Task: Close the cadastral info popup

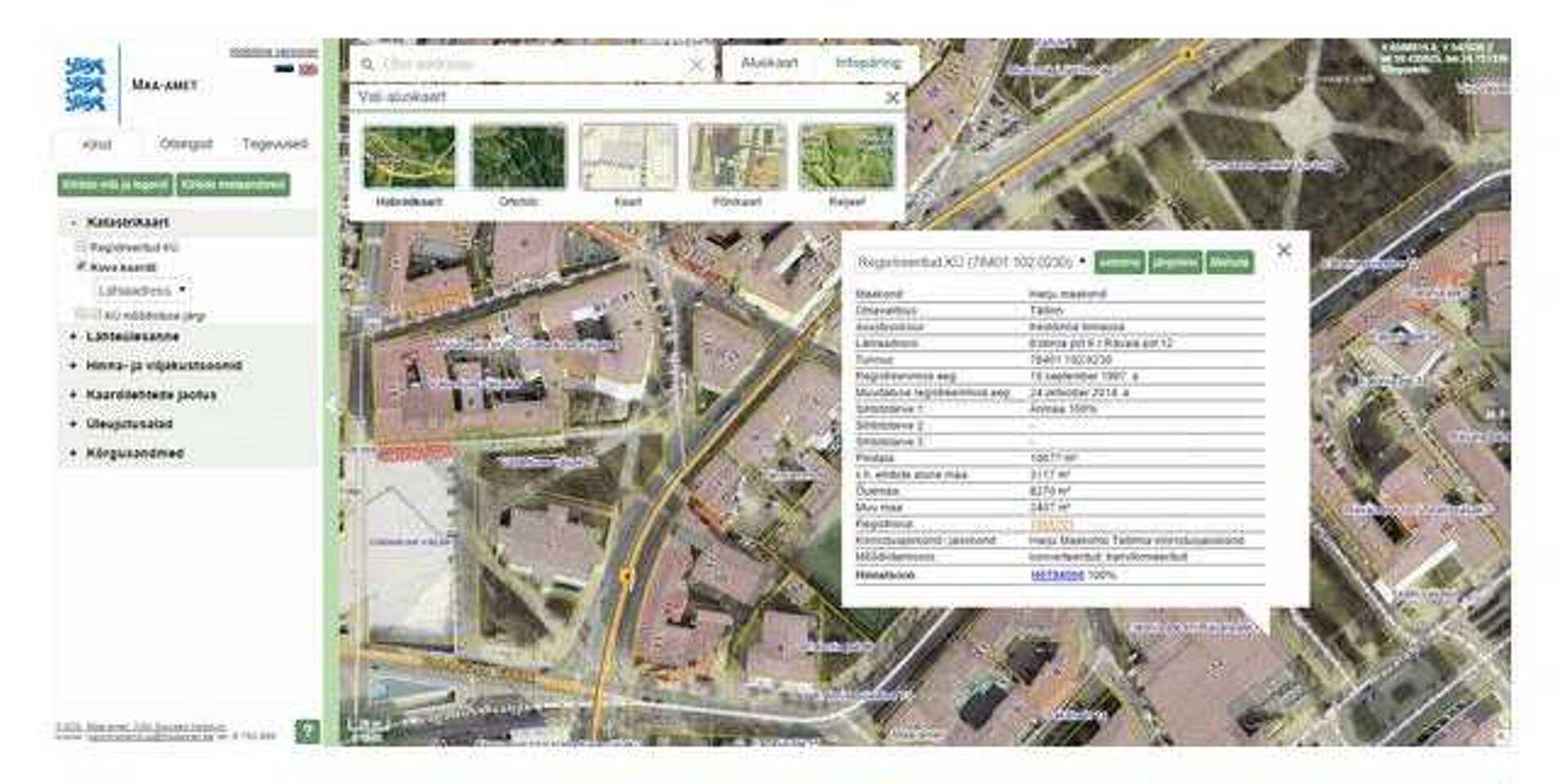Action: click(1284, 250)
